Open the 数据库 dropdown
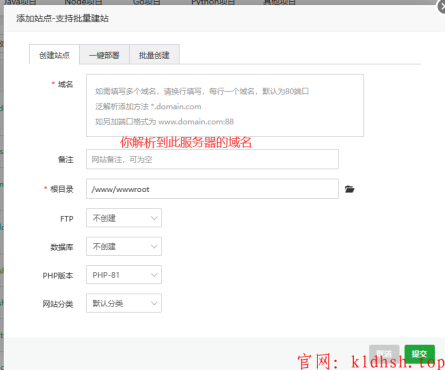Image resolution: width=445 pixels, height=370 pixels. click(x=124, y=246)
